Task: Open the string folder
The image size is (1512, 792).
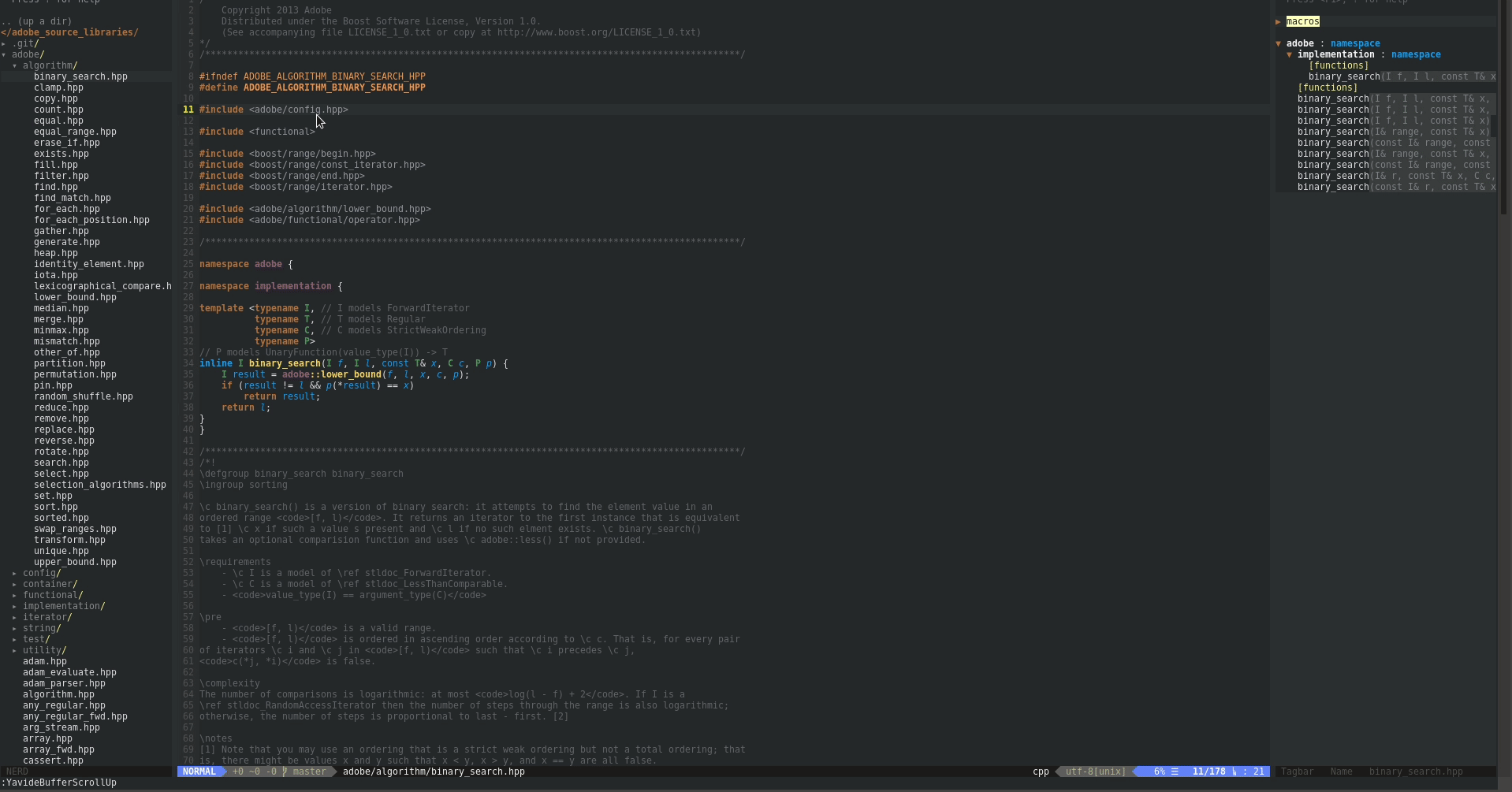Action: (x=42, y=628)
